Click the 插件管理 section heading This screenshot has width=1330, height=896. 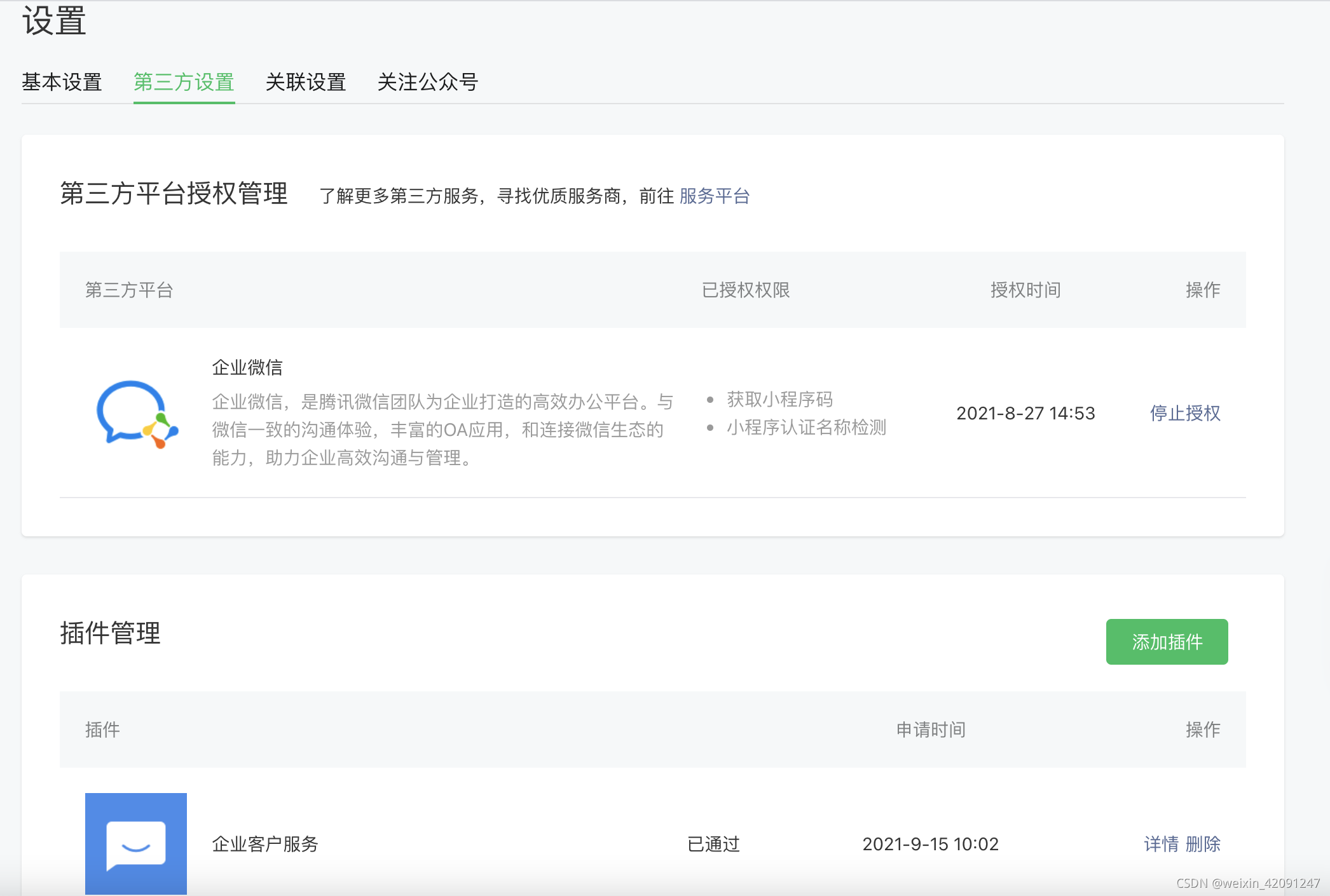(x=110, y=633)
